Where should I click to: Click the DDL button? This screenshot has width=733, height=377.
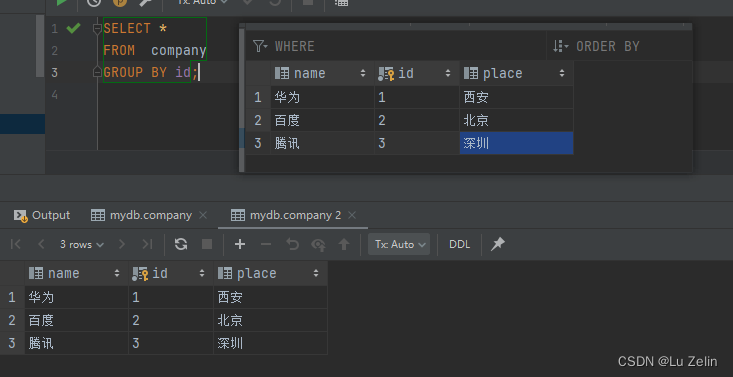click(459, 244)
